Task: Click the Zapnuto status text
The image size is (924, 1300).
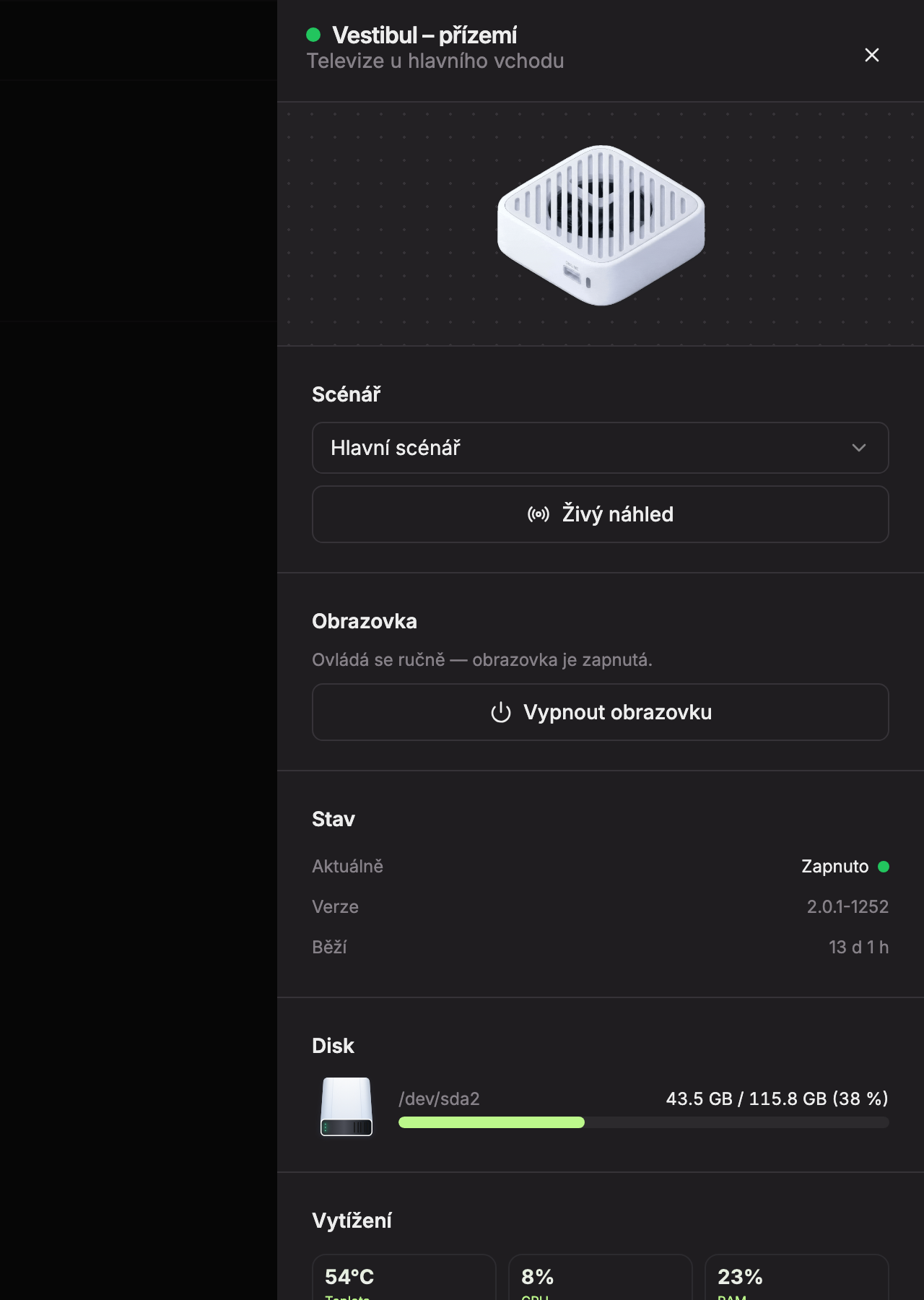Action: click(x=835, y=867)
